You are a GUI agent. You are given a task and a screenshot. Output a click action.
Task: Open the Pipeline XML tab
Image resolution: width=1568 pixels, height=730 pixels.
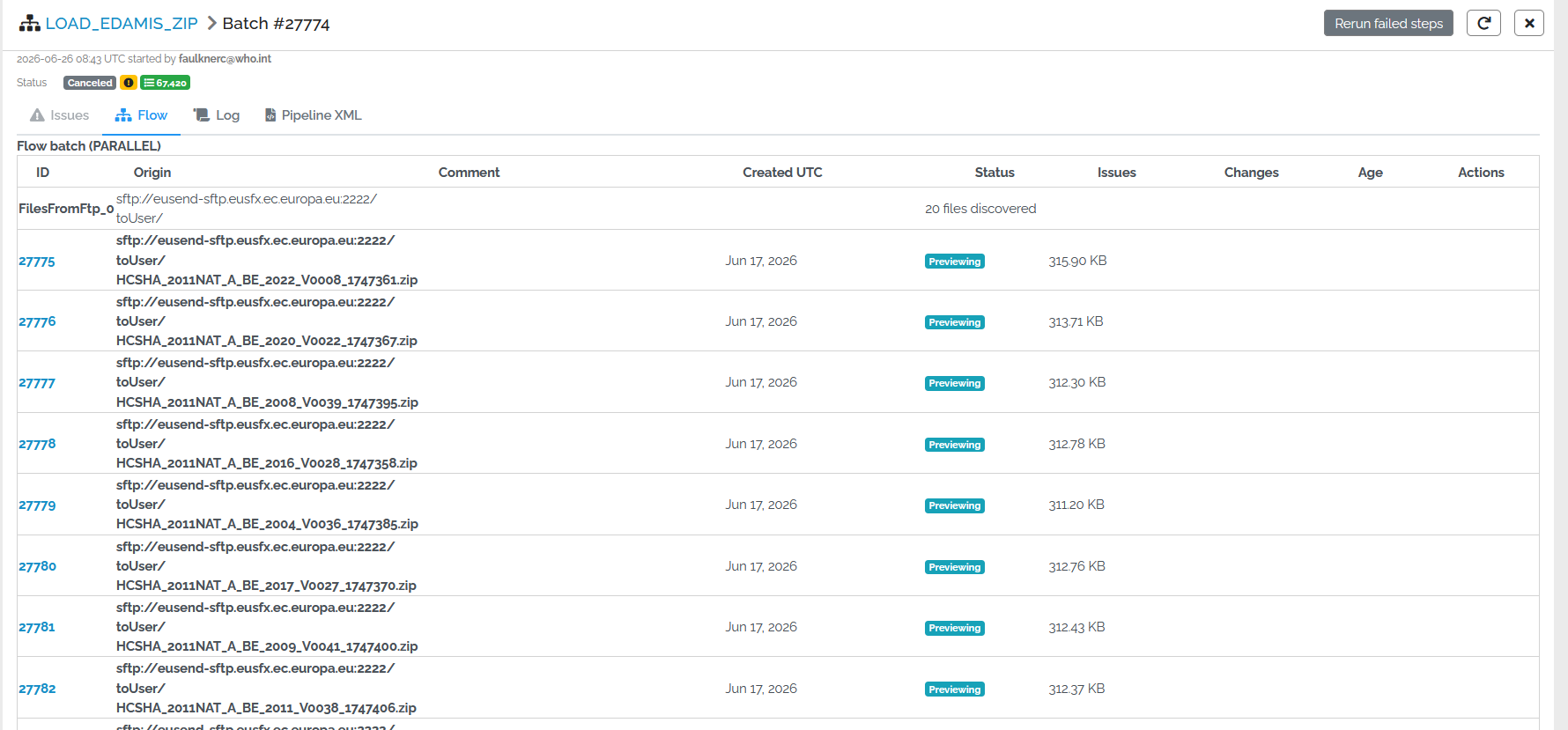coord(314,115)
